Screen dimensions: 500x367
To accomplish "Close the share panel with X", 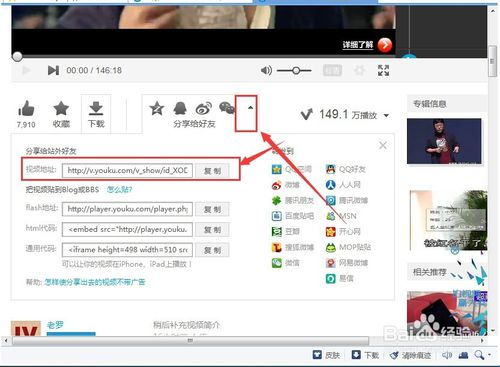I will 383,145.
